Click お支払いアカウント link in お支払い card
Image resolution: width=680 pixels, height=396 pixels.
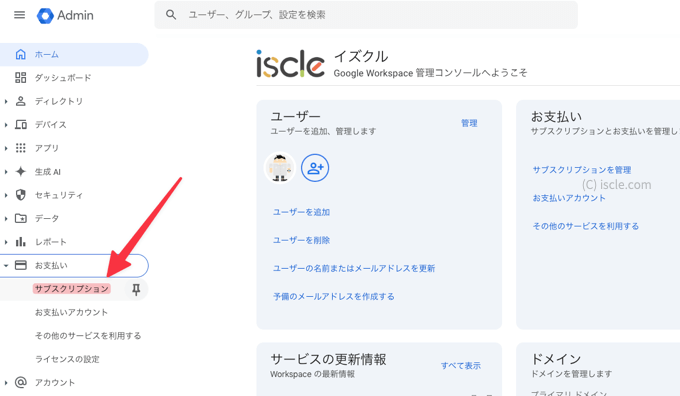tap(569, 198)
